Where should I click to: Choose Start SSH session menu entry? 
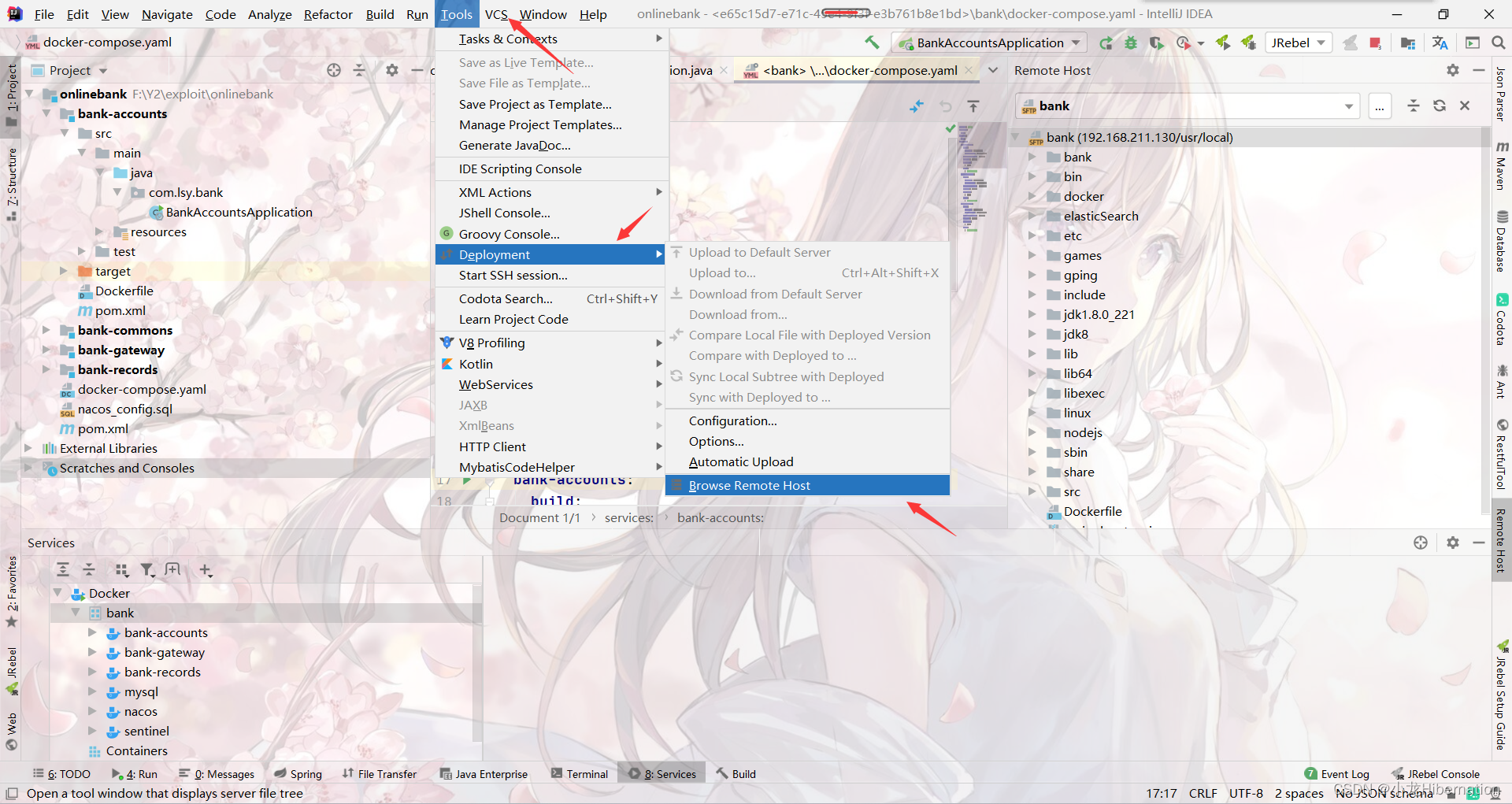(x=513, y=276)
